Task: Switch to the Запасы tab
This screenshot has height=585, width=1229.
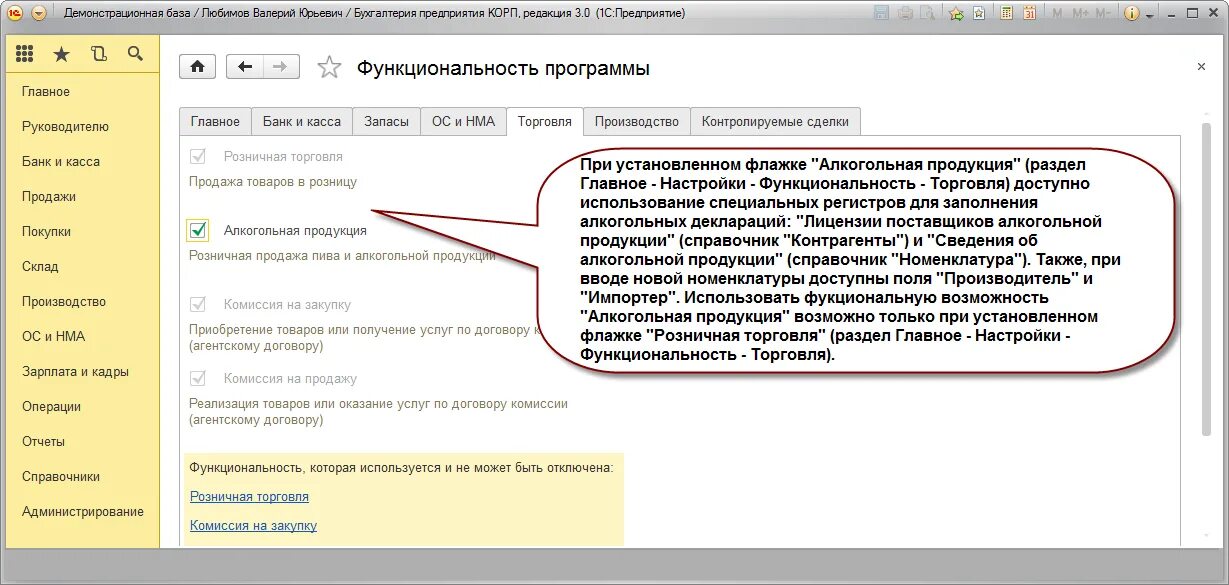Action: 386,121
